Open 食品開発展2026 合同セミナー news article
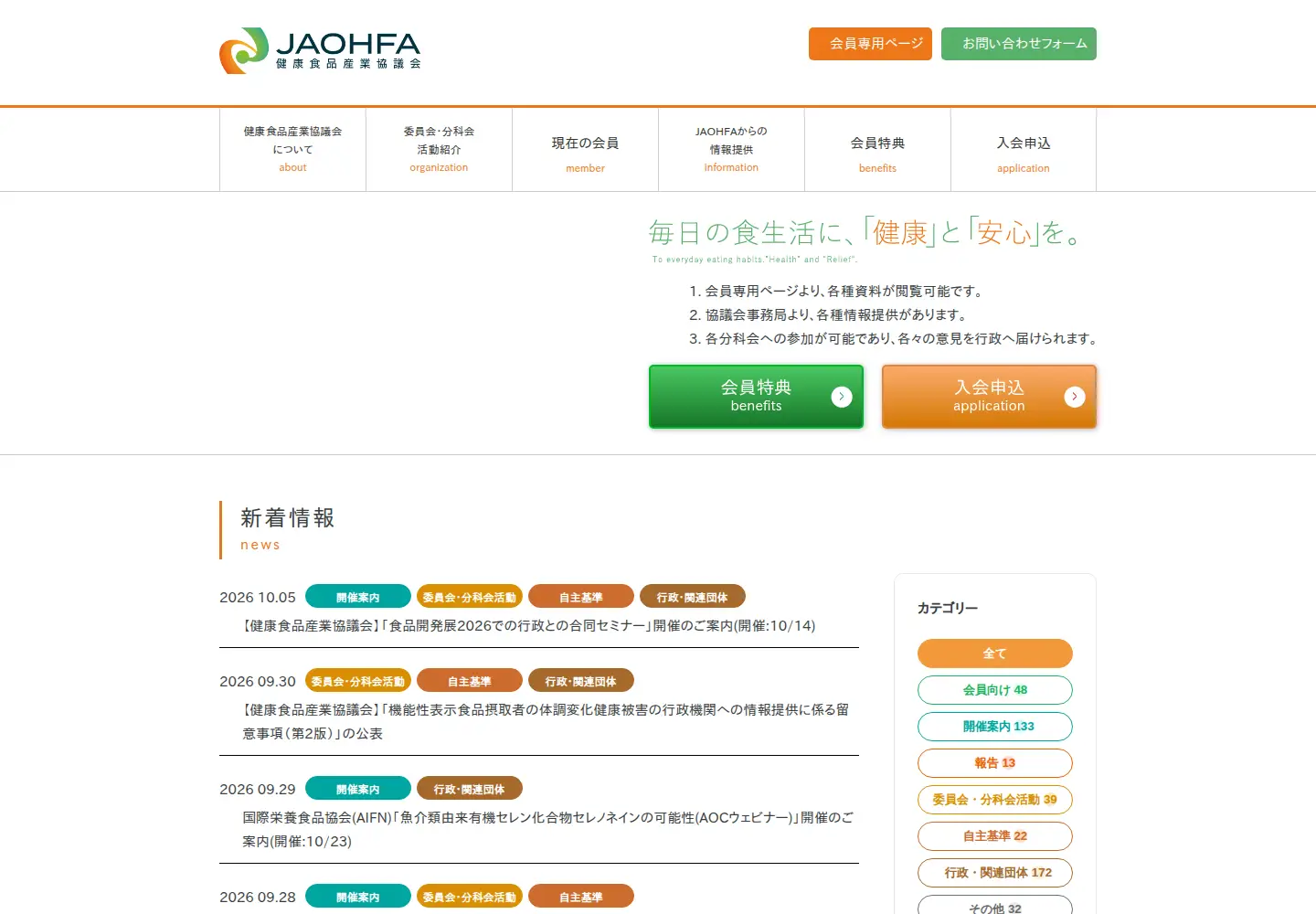Screen dimensions: 1316x914 tap(529, 626)
